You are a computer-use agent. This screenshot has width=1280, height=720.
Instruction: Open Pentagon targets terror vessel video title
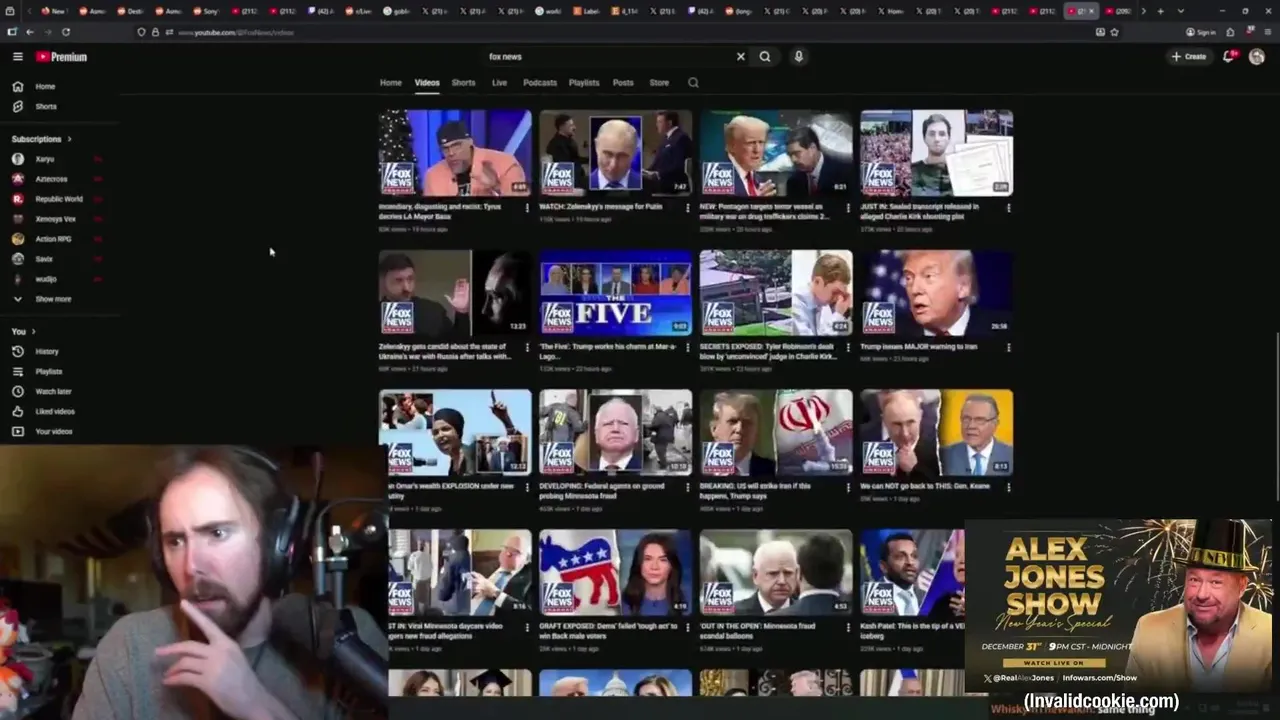[x=765, y=211]
